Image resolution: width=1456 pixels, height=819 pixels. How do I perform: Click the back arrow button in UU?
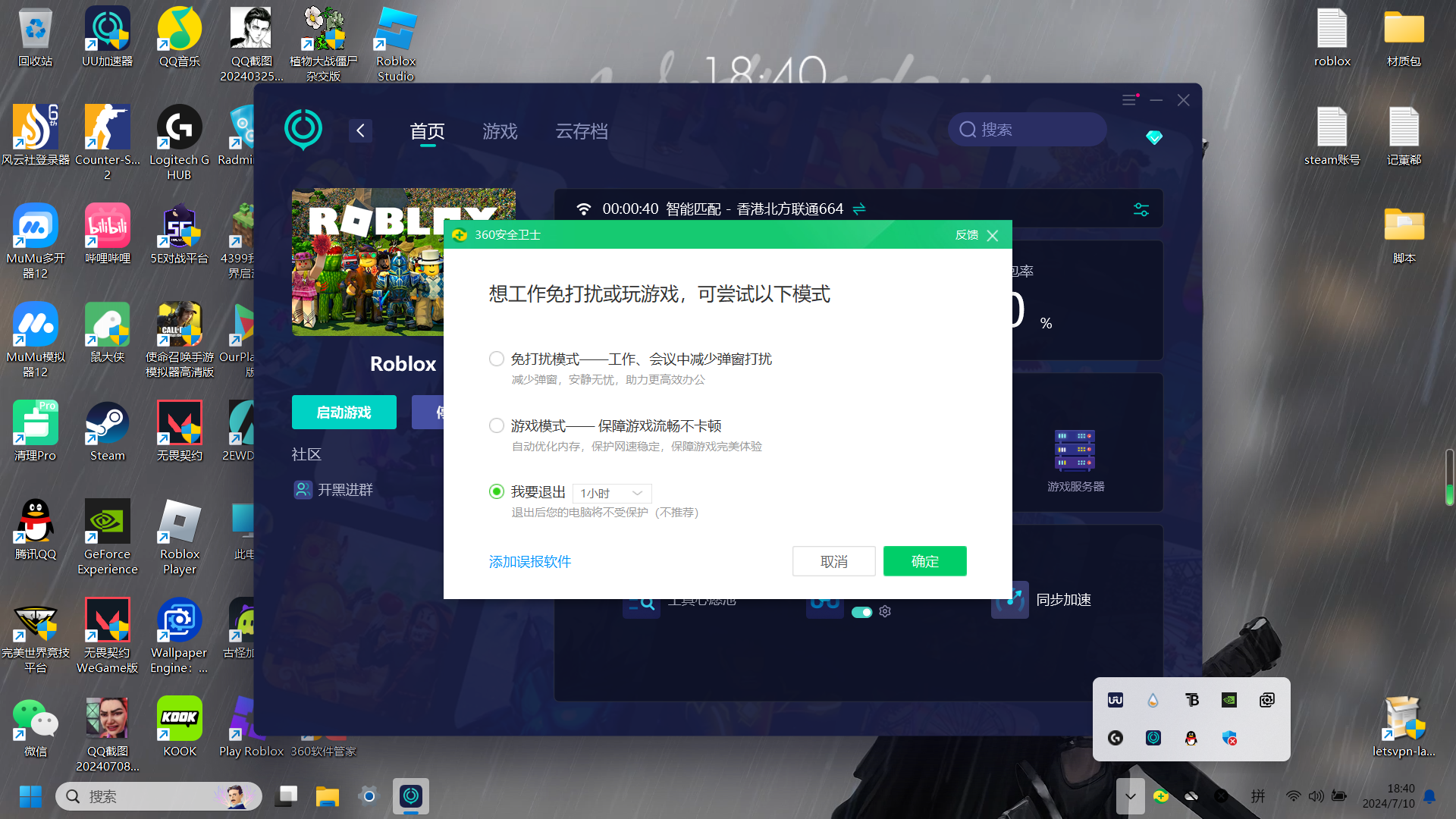pyautogui.click(x=360, y=130)
